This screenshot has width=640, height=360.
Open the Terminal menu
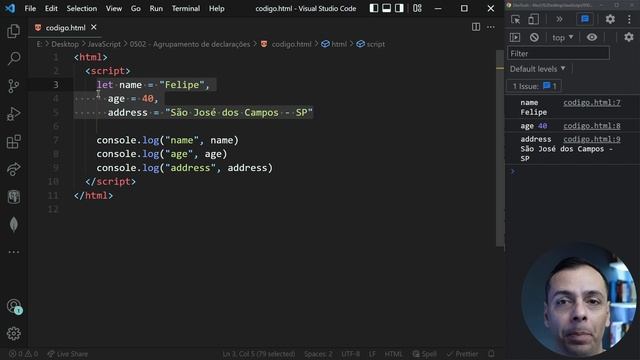(186, 8)
